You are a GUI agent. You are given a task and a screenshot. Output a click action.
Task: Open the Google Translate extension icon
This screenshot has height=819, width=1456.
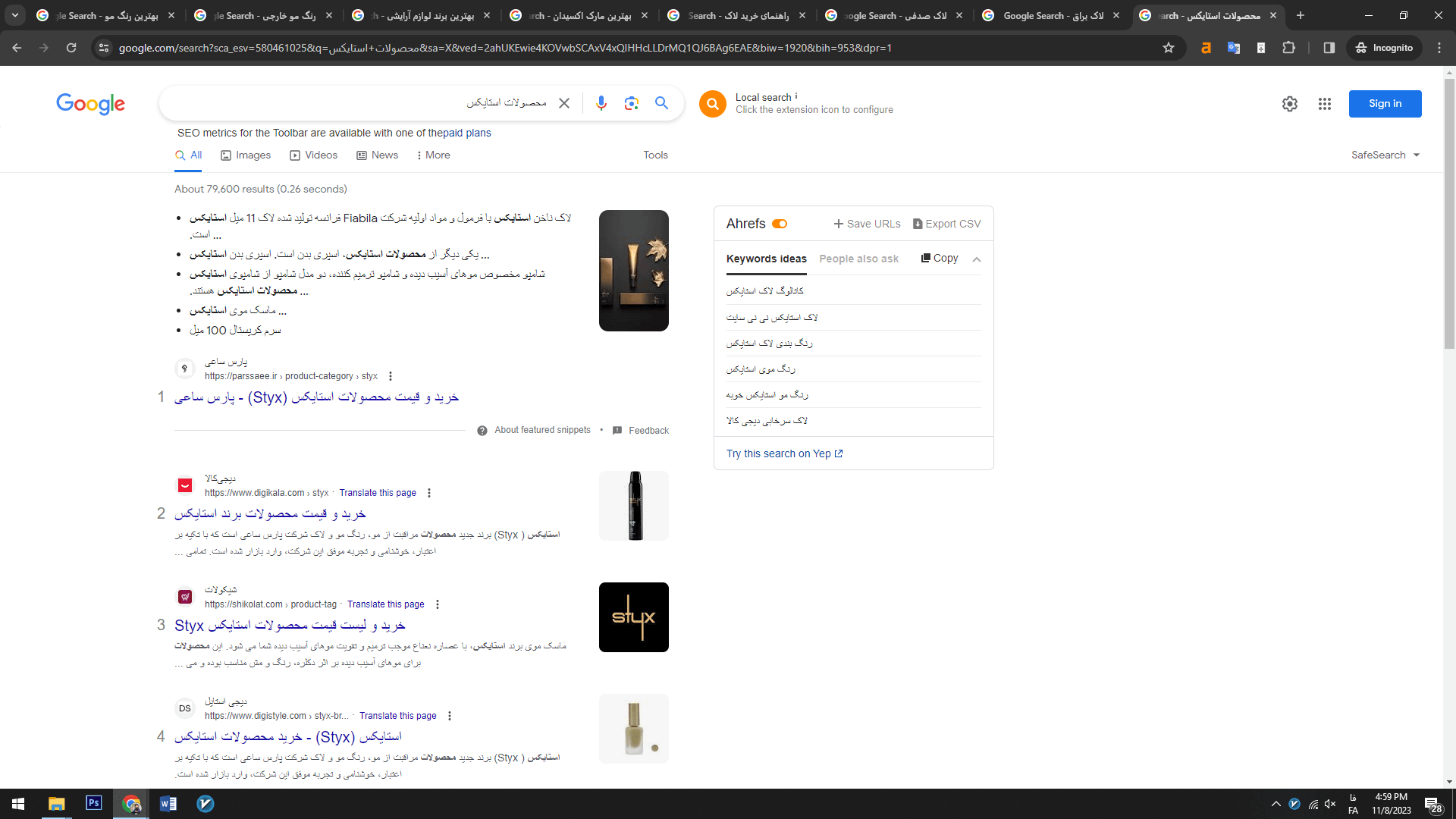[1234, 48]
